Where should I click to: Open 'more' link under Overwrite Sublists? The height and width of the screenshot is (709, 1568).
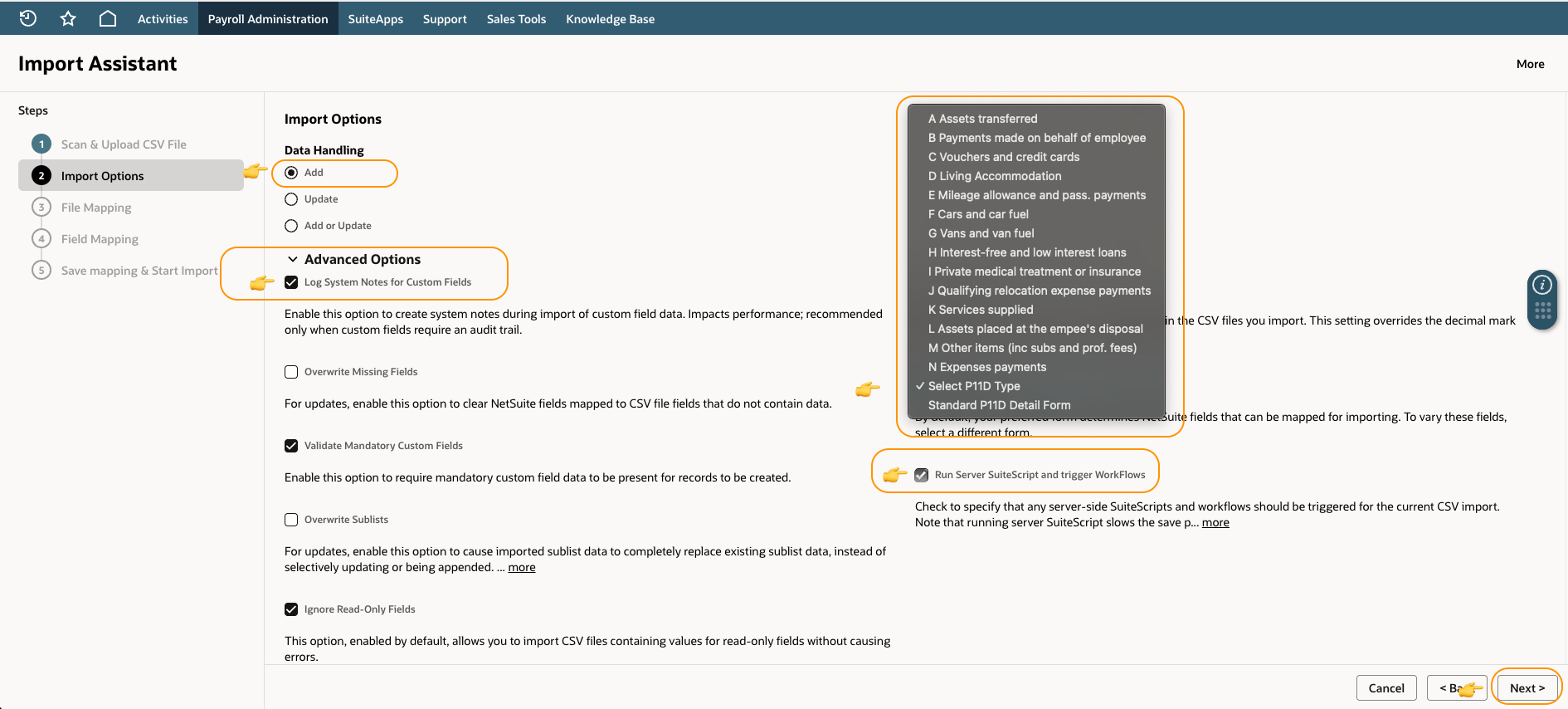click(x=522, y=567)
